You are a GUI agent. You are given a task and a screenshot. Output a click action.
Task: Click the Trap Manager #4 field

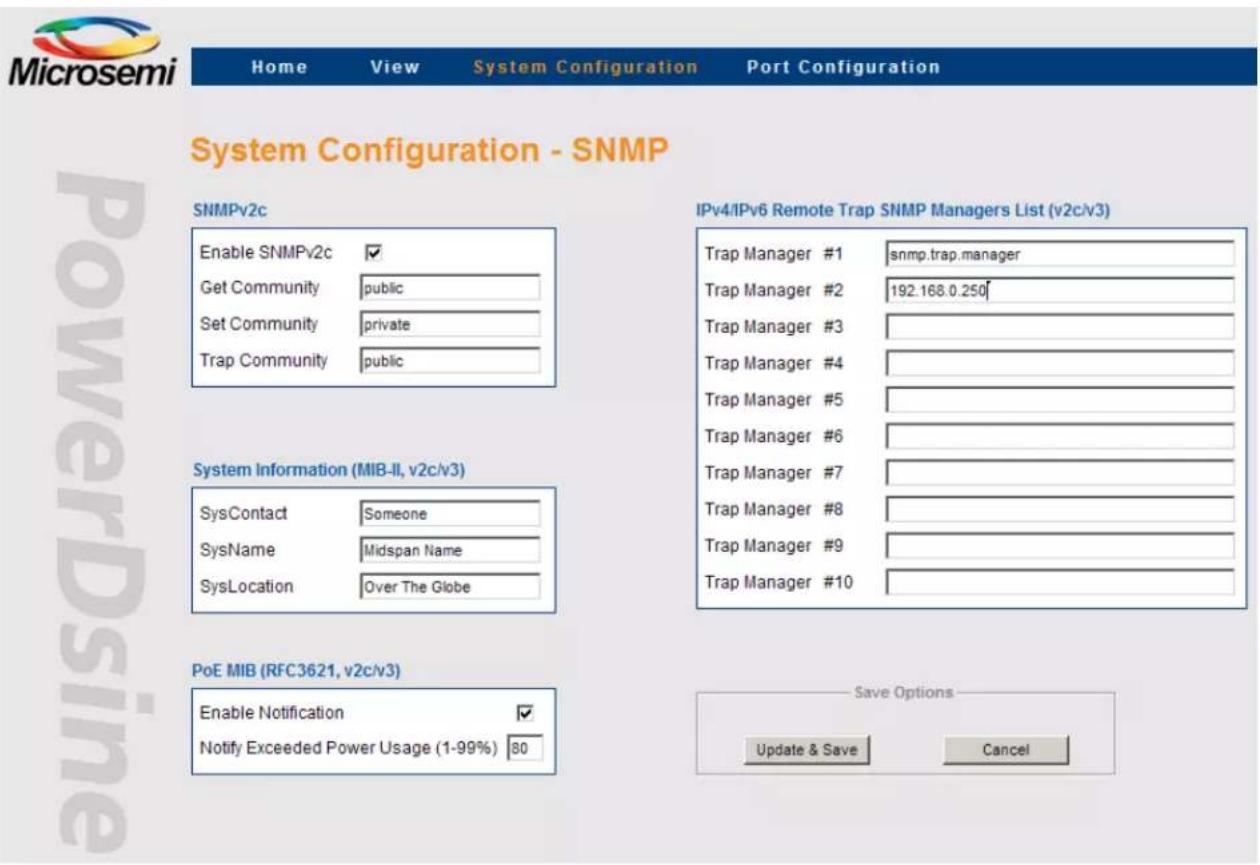coord(1060,363)
